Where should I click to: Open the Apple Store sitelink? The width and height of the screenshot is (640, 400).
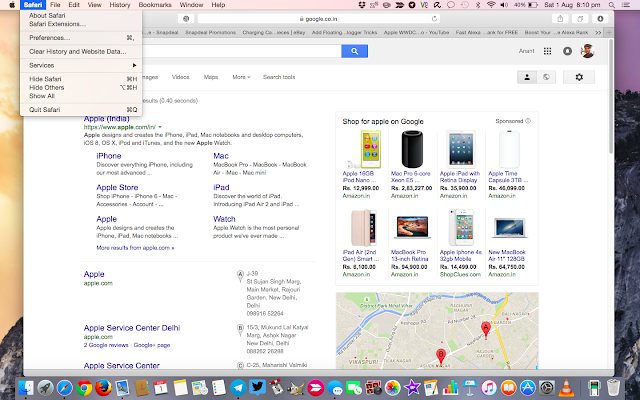pyautogui.click(x=117, y=187)
